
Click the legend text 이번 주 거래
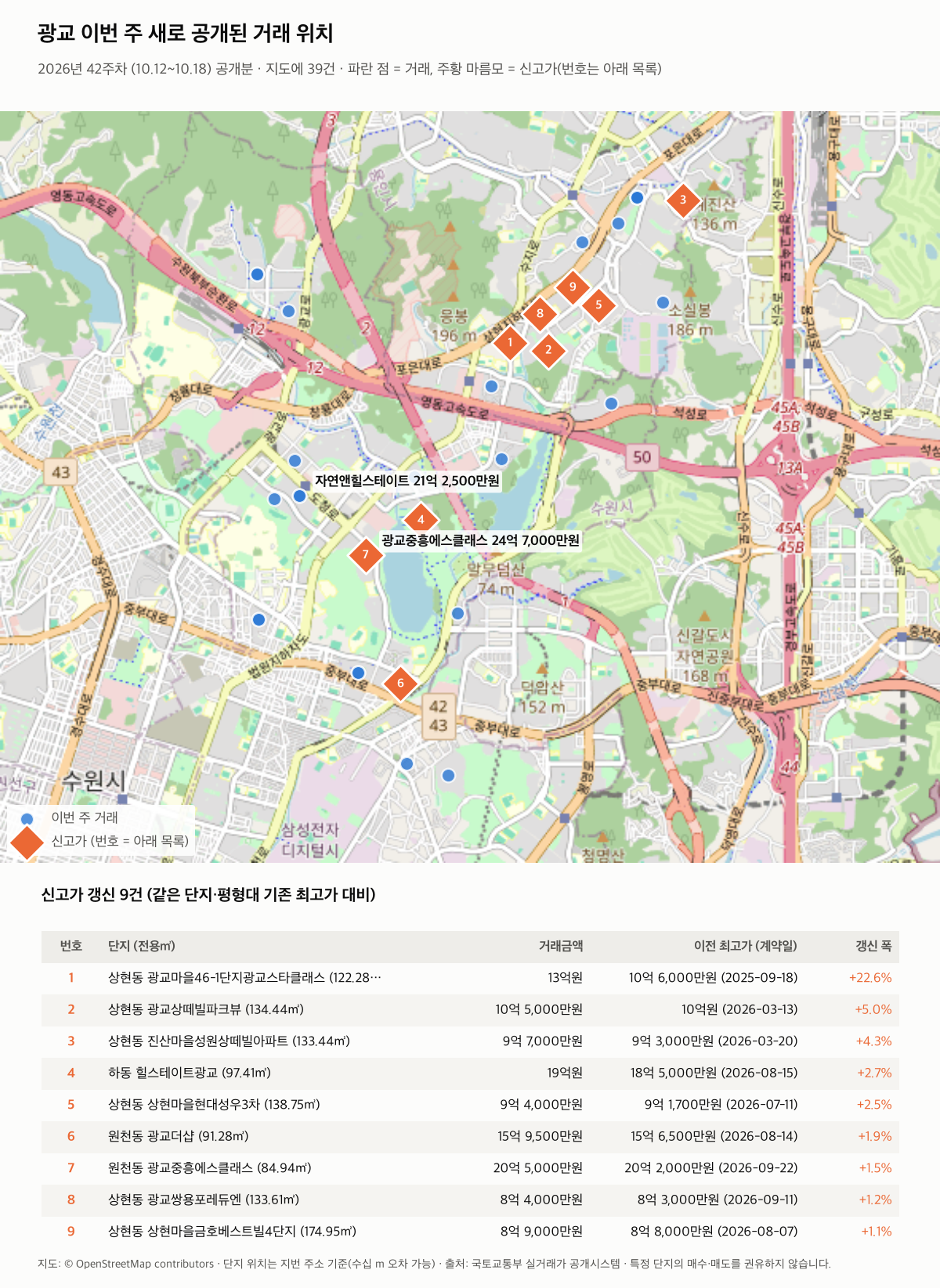coord(85,817)
